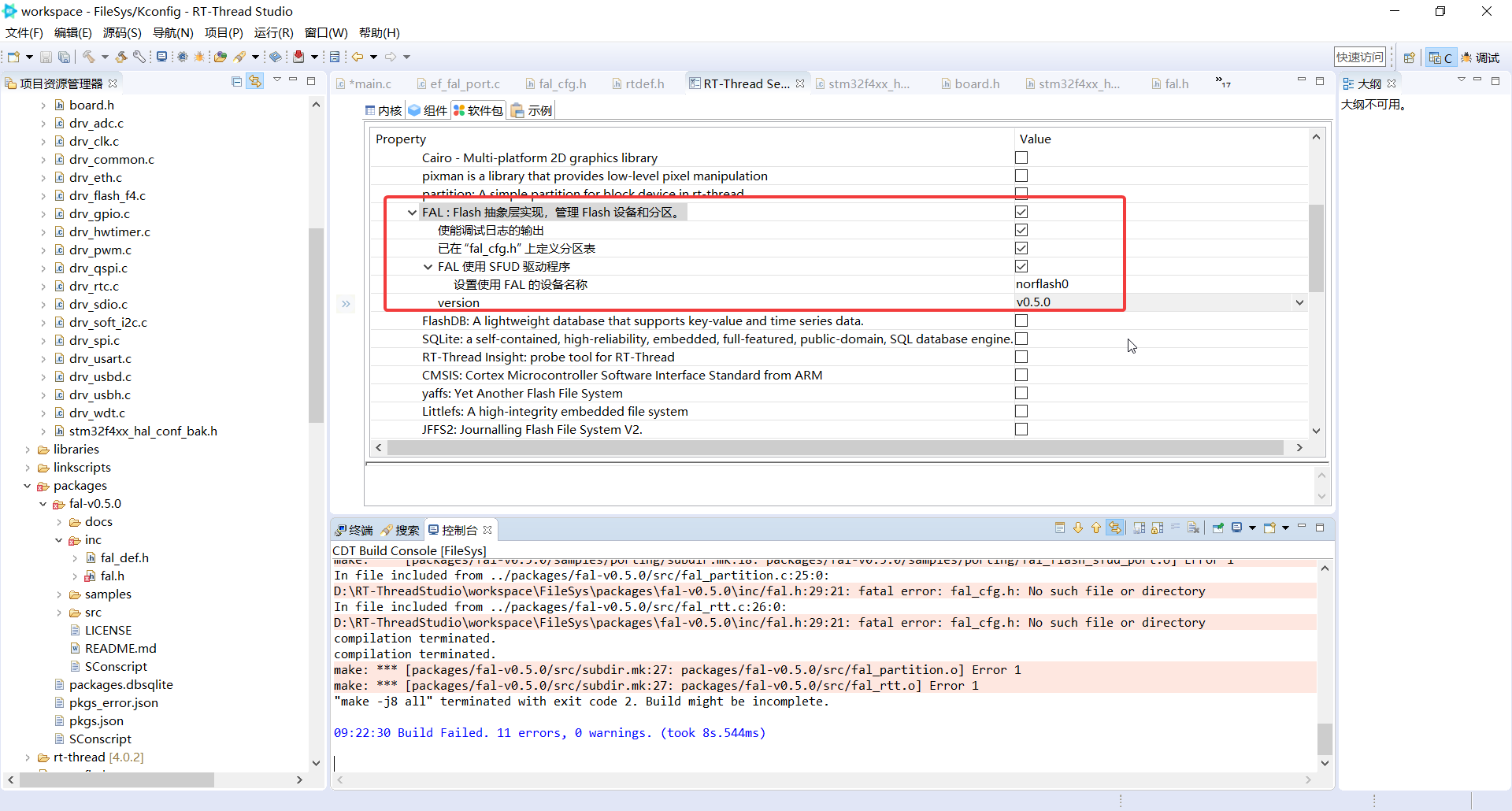Enable the FlashDB lightweight database package
The image size is (1512, 811).
[x=1021, y=320]
